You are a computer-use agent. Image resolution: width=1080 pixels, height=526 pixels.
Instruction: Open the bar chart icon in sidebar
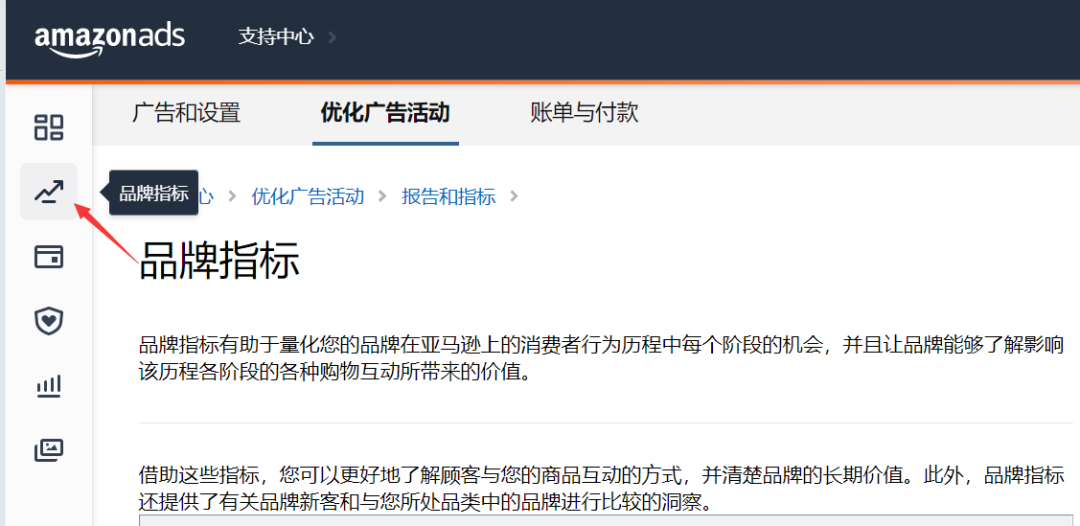point(49,386)
